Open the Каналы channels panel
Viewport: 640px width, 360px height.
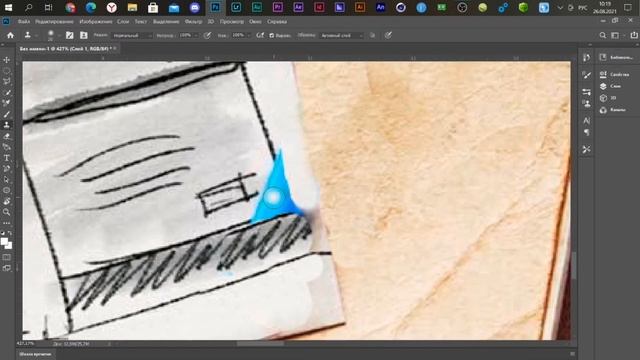613,110
